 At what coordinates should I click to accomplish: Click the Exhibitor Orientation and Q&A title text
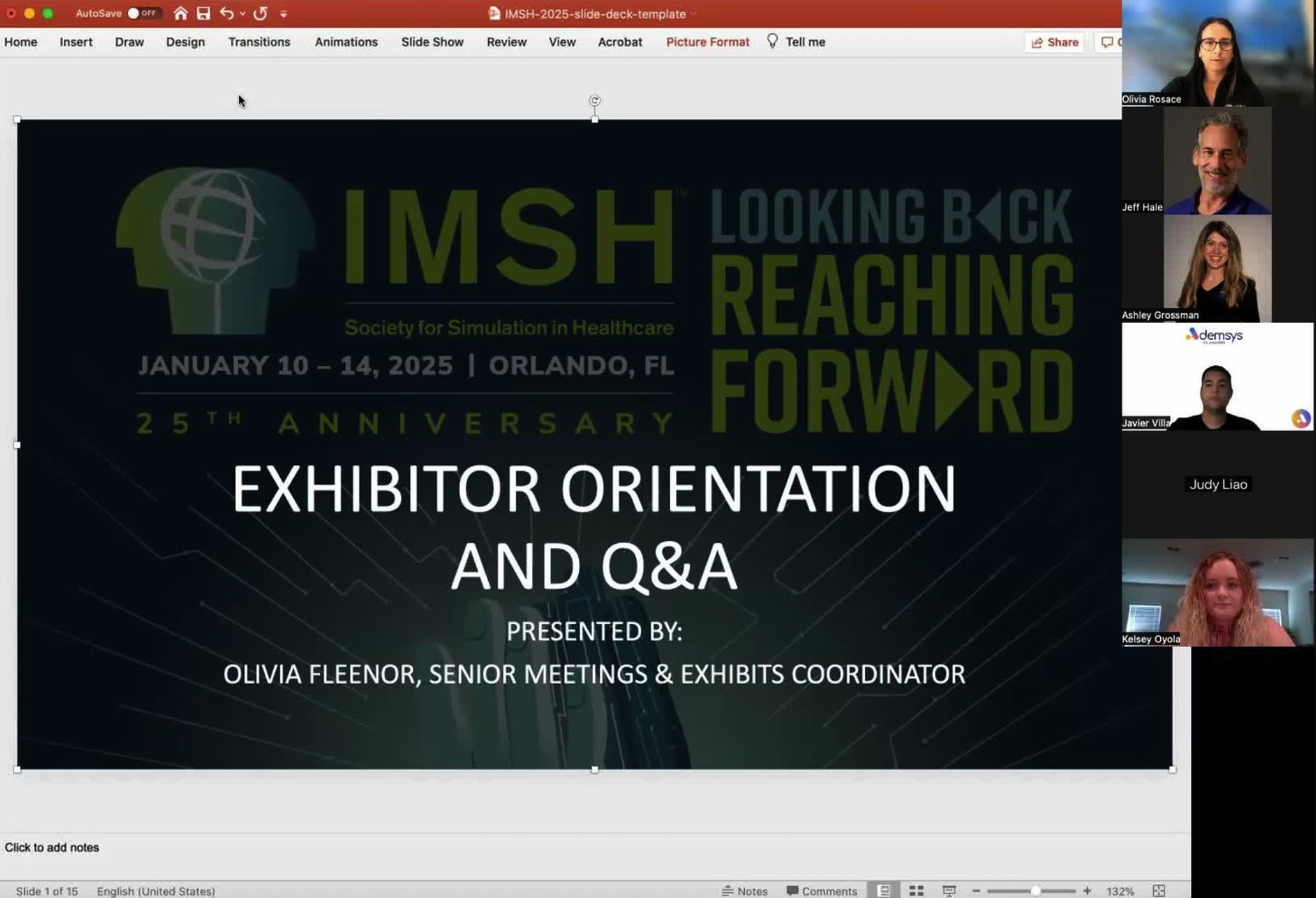pyautogui.click(x=594, y=527)
